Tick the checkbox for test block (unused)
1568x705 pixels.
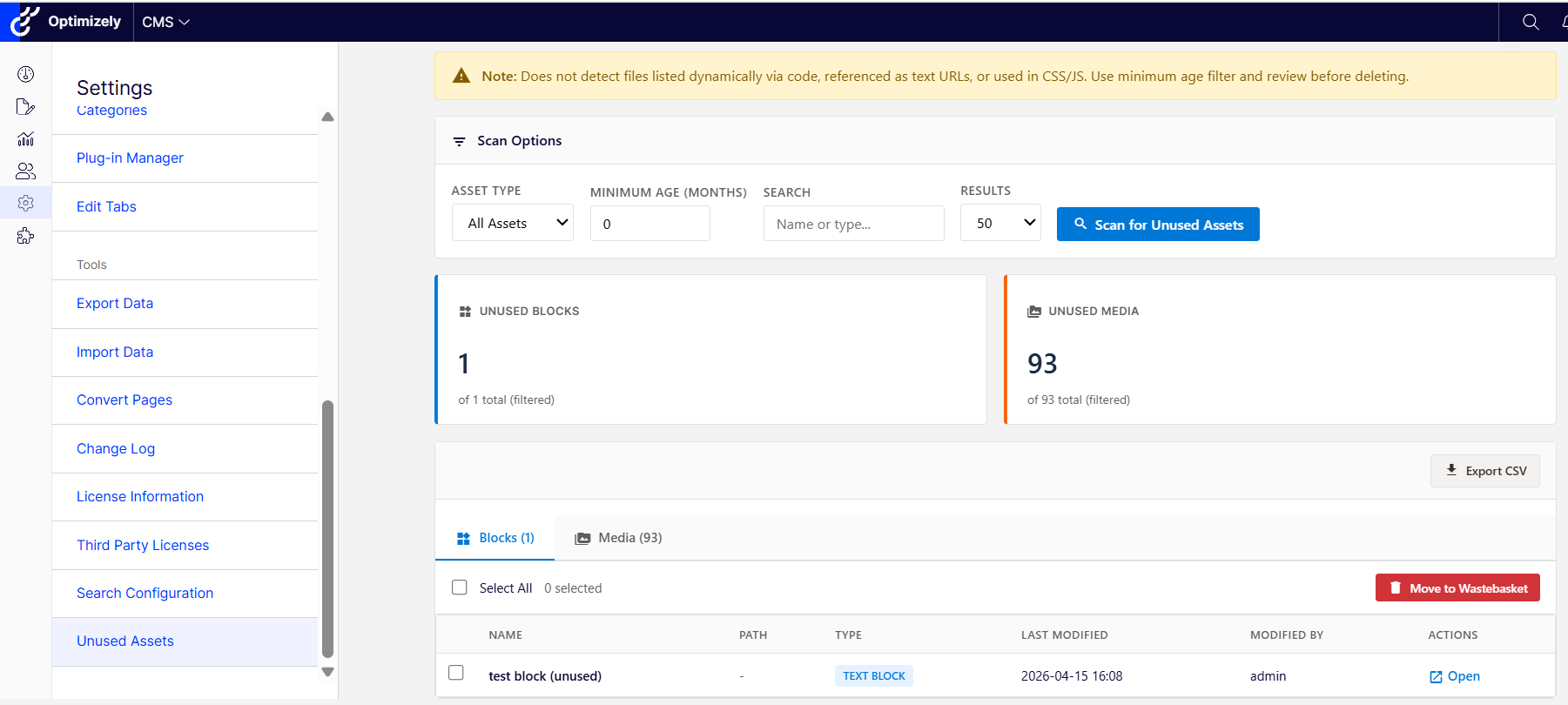[x=456, y=673]
